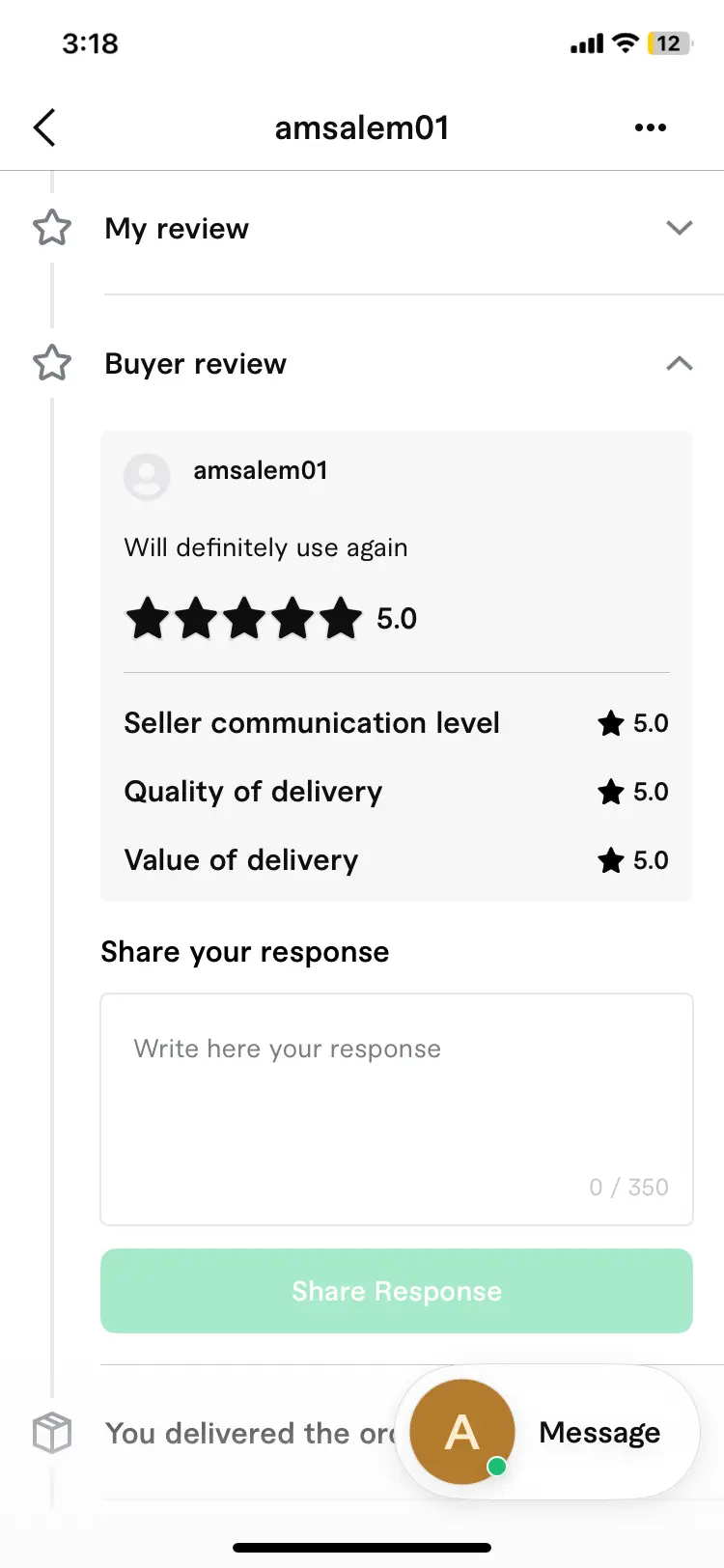Open the three-dots more options menu
The width and height of the screenshot is (724, 1568).
point(651,127)
